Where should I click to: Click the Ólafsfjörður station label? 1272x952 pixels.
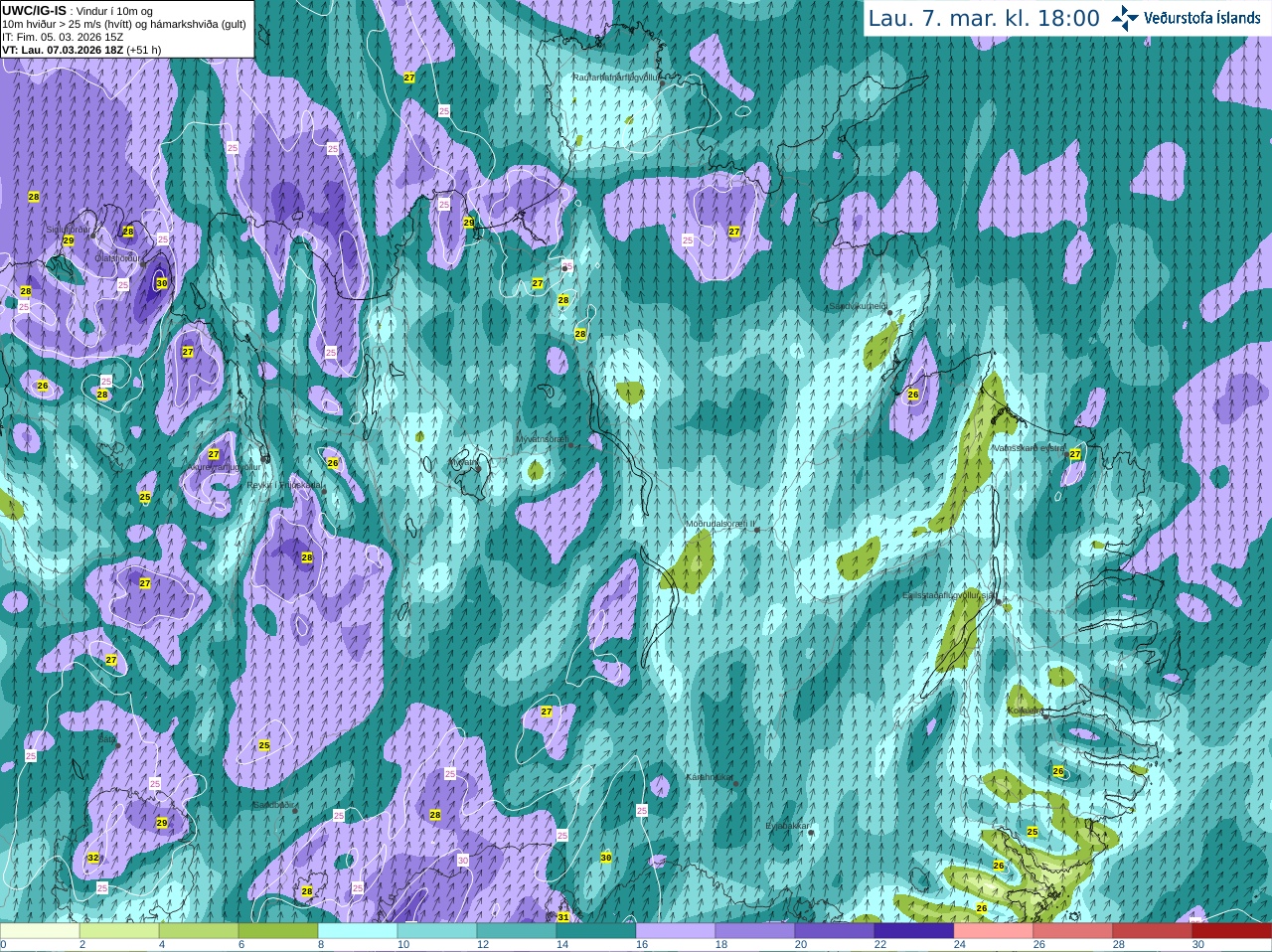[x=117, y=258]
